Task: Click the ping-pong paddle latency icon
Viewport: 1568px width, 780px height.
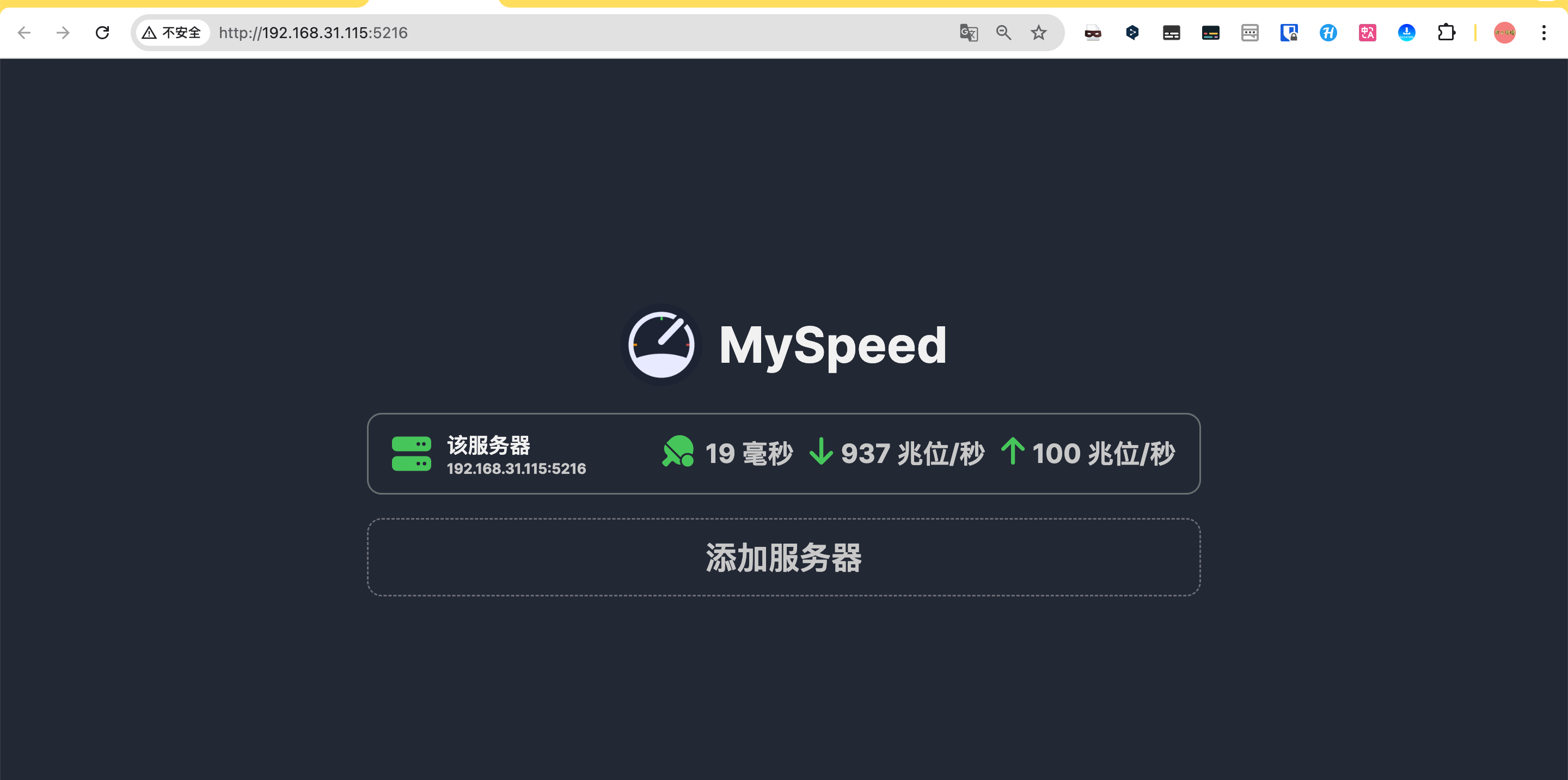Action: click(678, 451)
